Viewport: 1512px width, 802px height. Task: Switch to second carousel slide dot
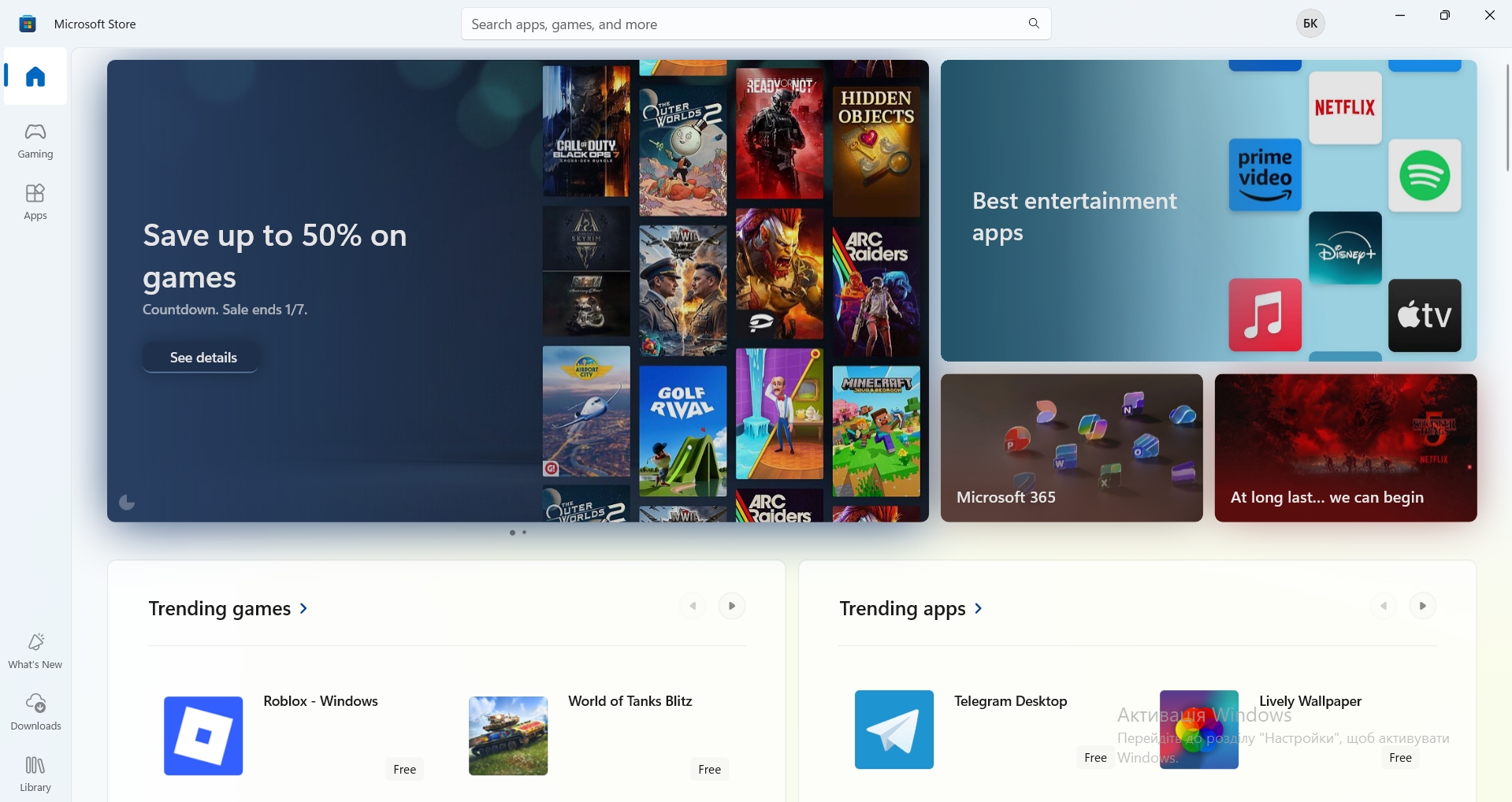(x=525, y=533)
